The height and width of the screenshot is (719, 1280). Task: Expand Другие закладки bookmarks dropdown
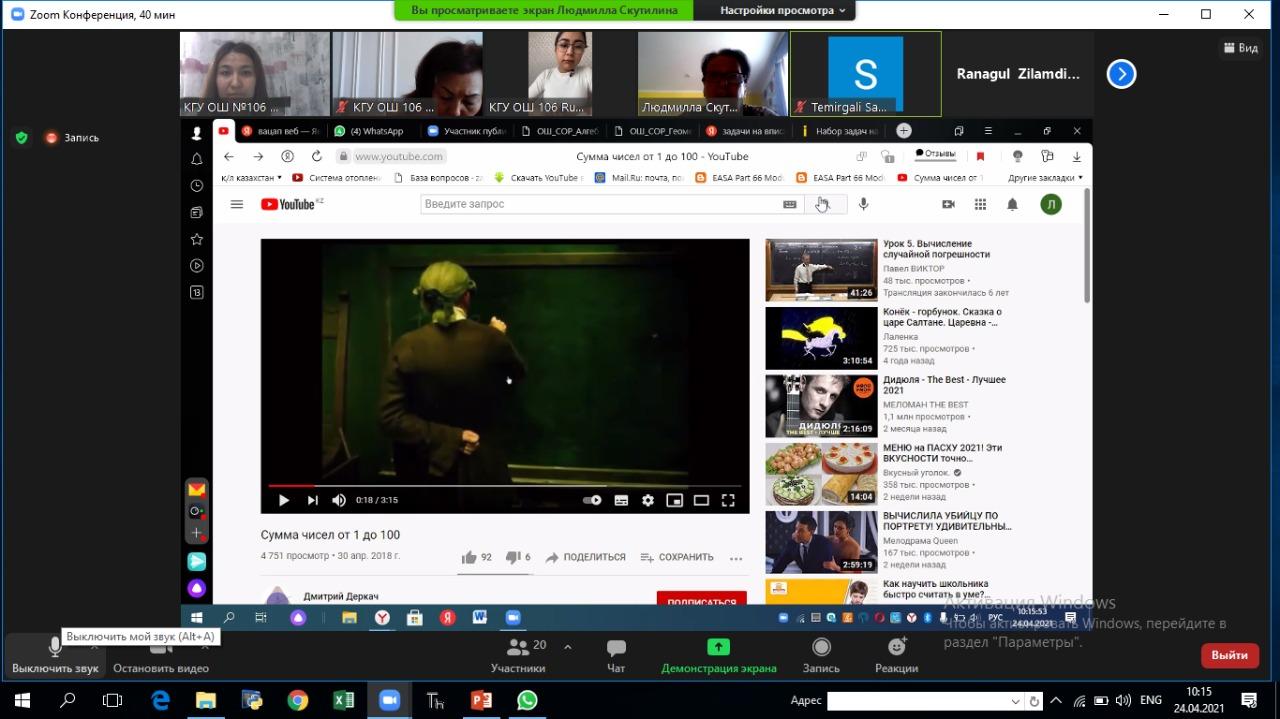click(x=1045, y=178)
